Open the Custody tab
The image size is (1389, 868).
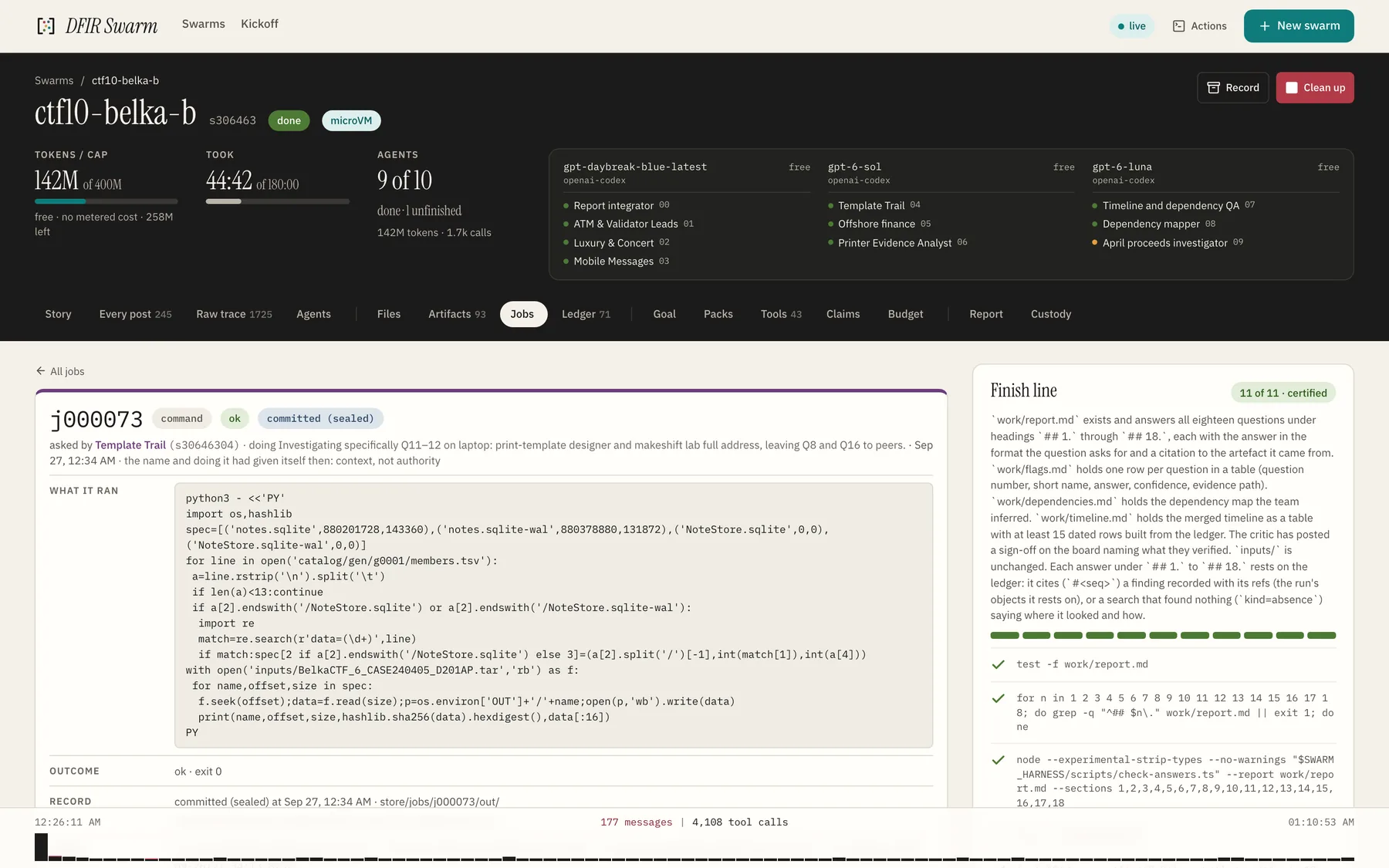pyautogui.click(x=1051, y=314)
